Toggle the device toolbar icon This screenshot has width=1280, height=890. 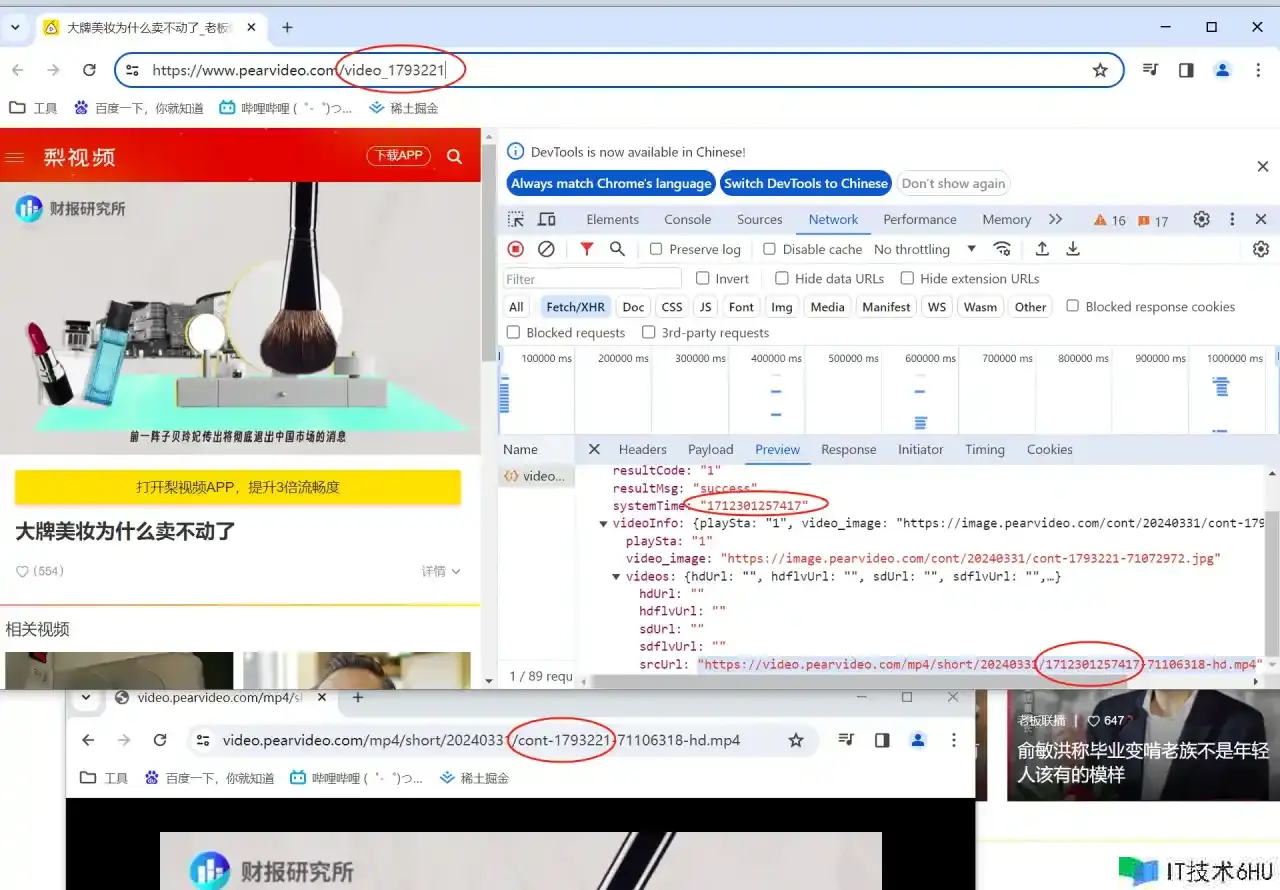(x=547, y=219)
